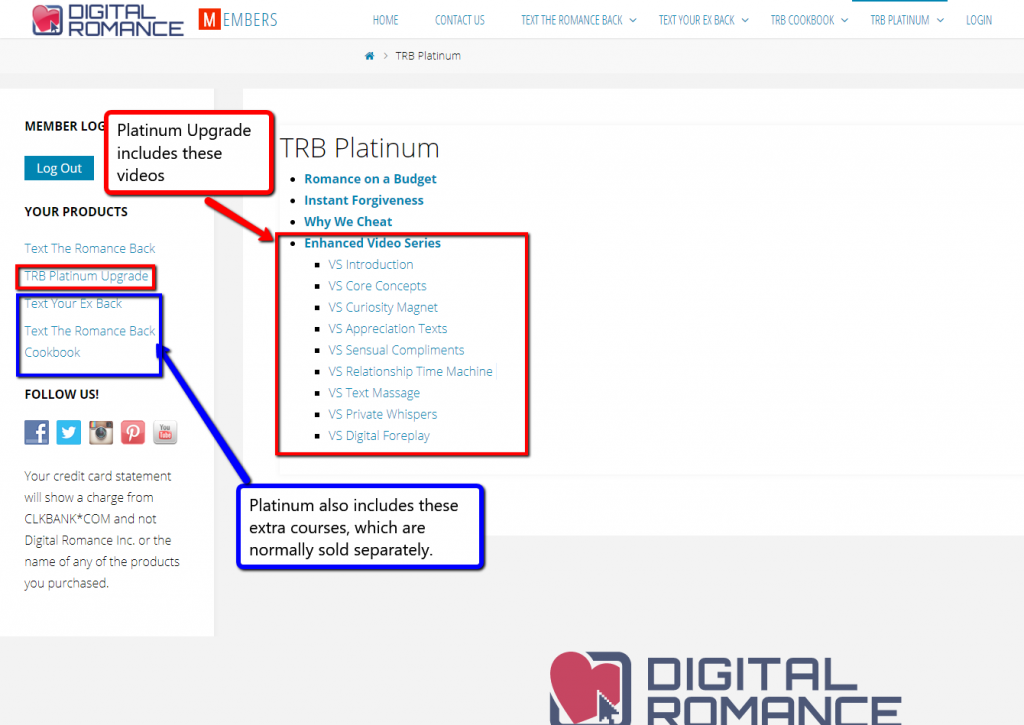Open the VS Introduction video link
1024x725 pixels.
(371, 265)
